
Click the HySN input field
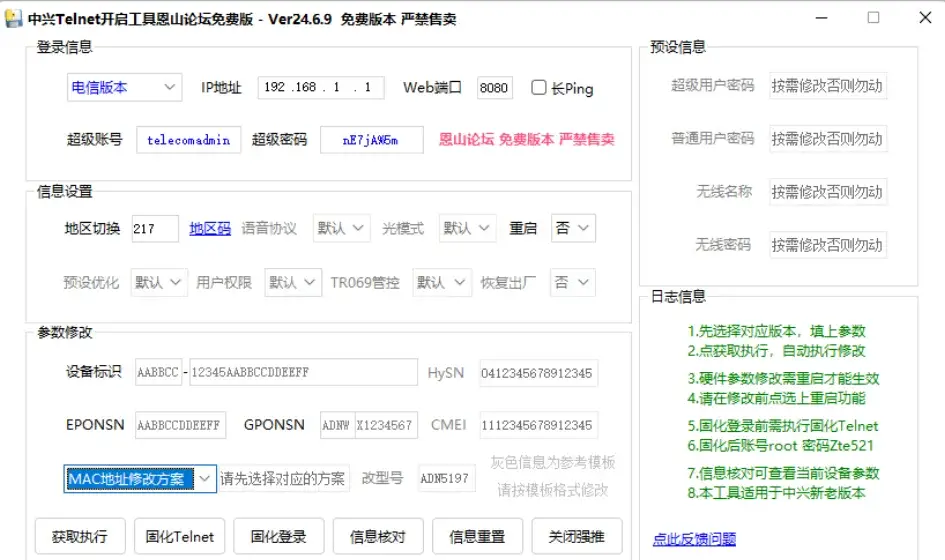point(538,373)
